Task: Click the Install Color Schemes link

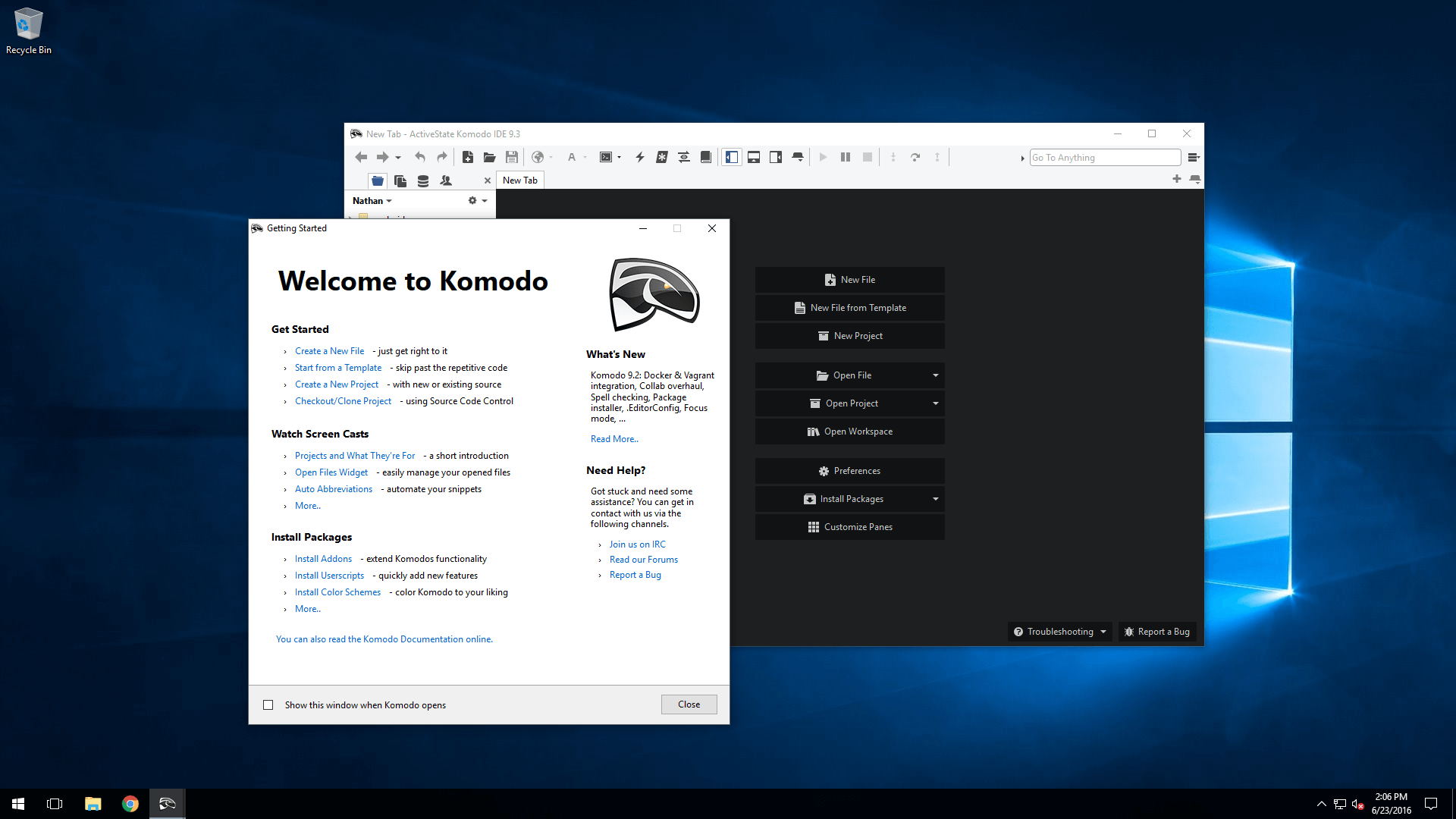Action: click(337, 592)
